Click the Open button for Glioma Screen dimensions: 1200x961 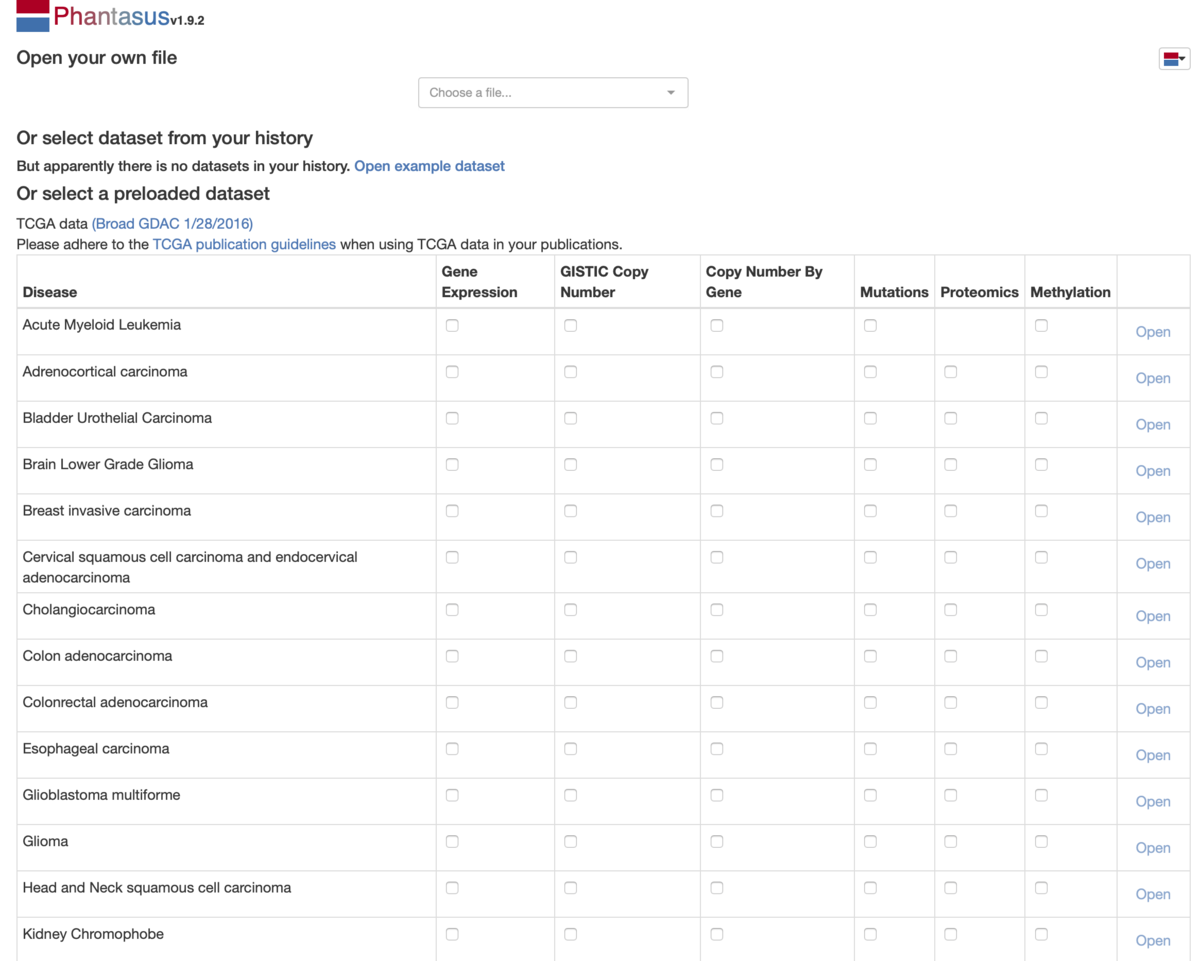pos(1152,848)
